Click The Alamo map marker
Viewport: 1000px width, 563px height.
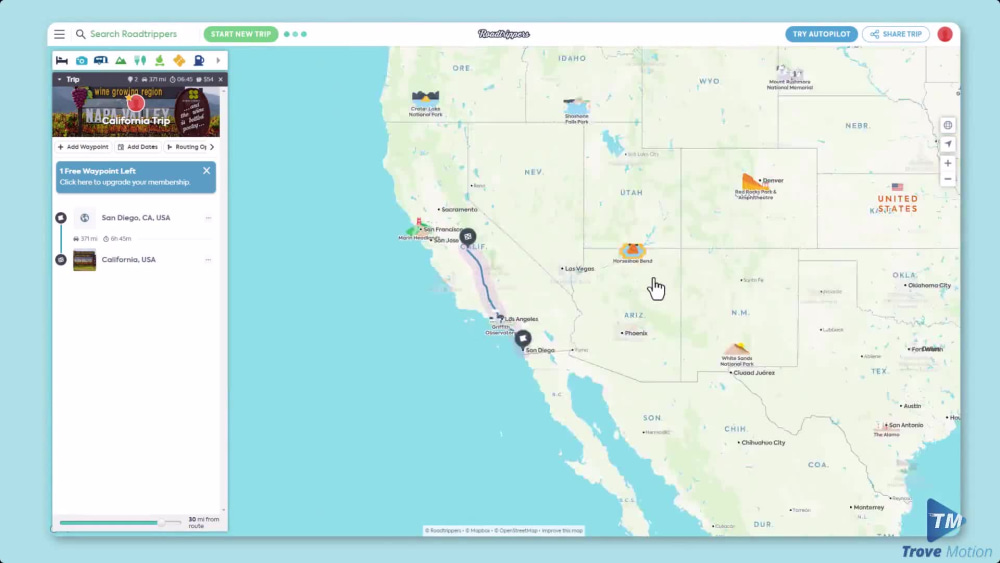886,427
